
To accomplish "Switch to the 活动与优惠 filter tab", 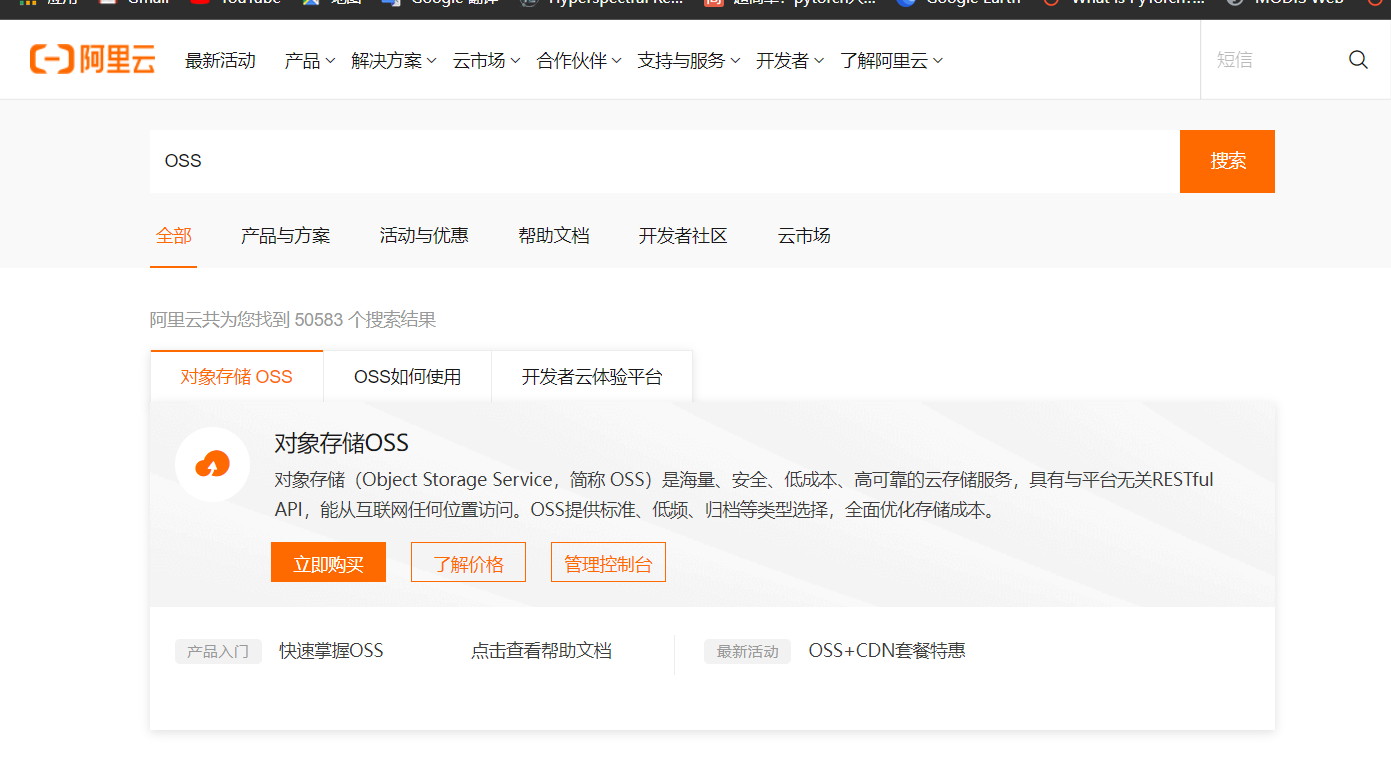I will [424, 236].
